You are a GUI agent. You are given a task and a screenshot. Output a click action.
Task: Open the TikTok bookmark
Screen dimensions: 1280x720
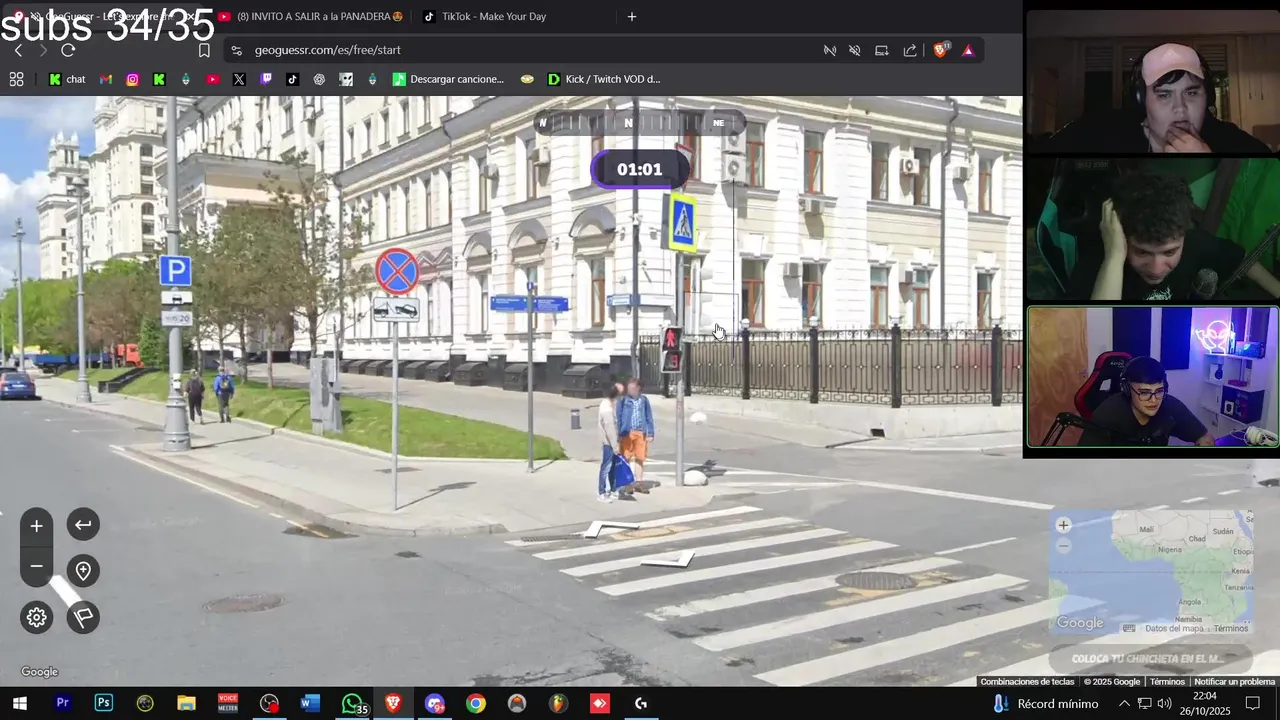[292, 79]
